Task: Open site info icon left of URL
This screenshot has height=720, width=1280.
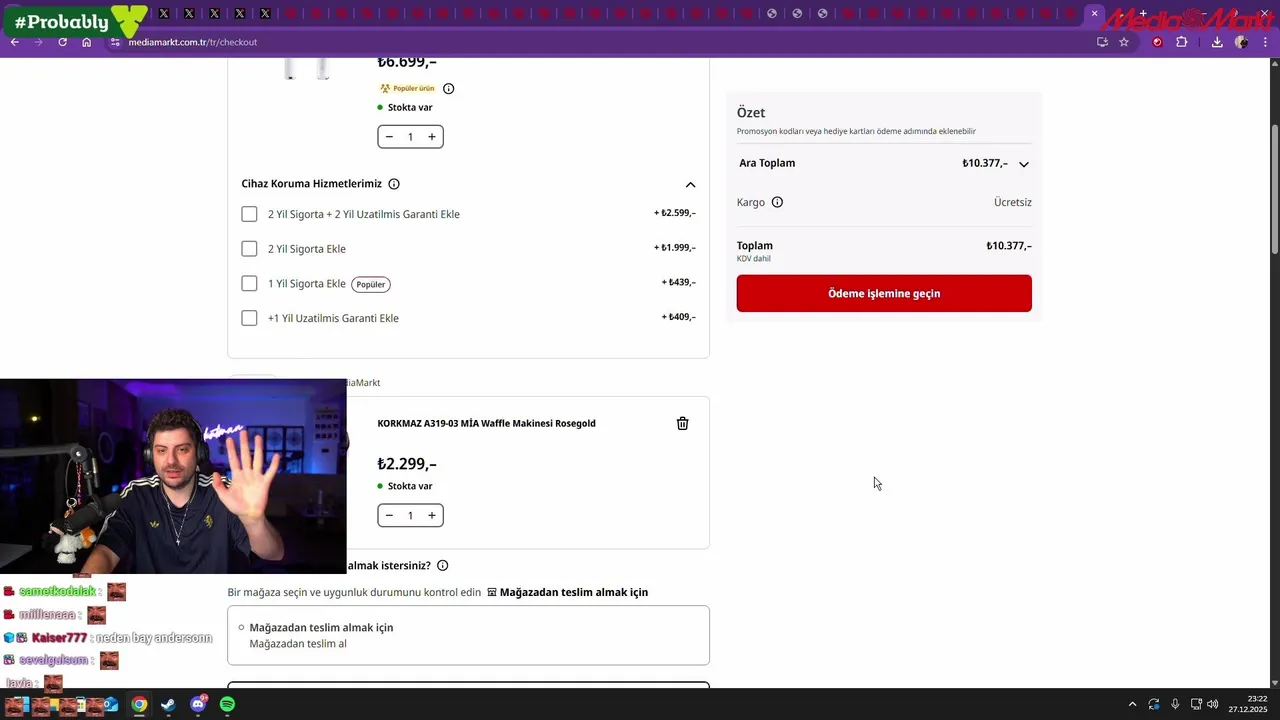Action: pyautogui.click(x=115, y=42)
